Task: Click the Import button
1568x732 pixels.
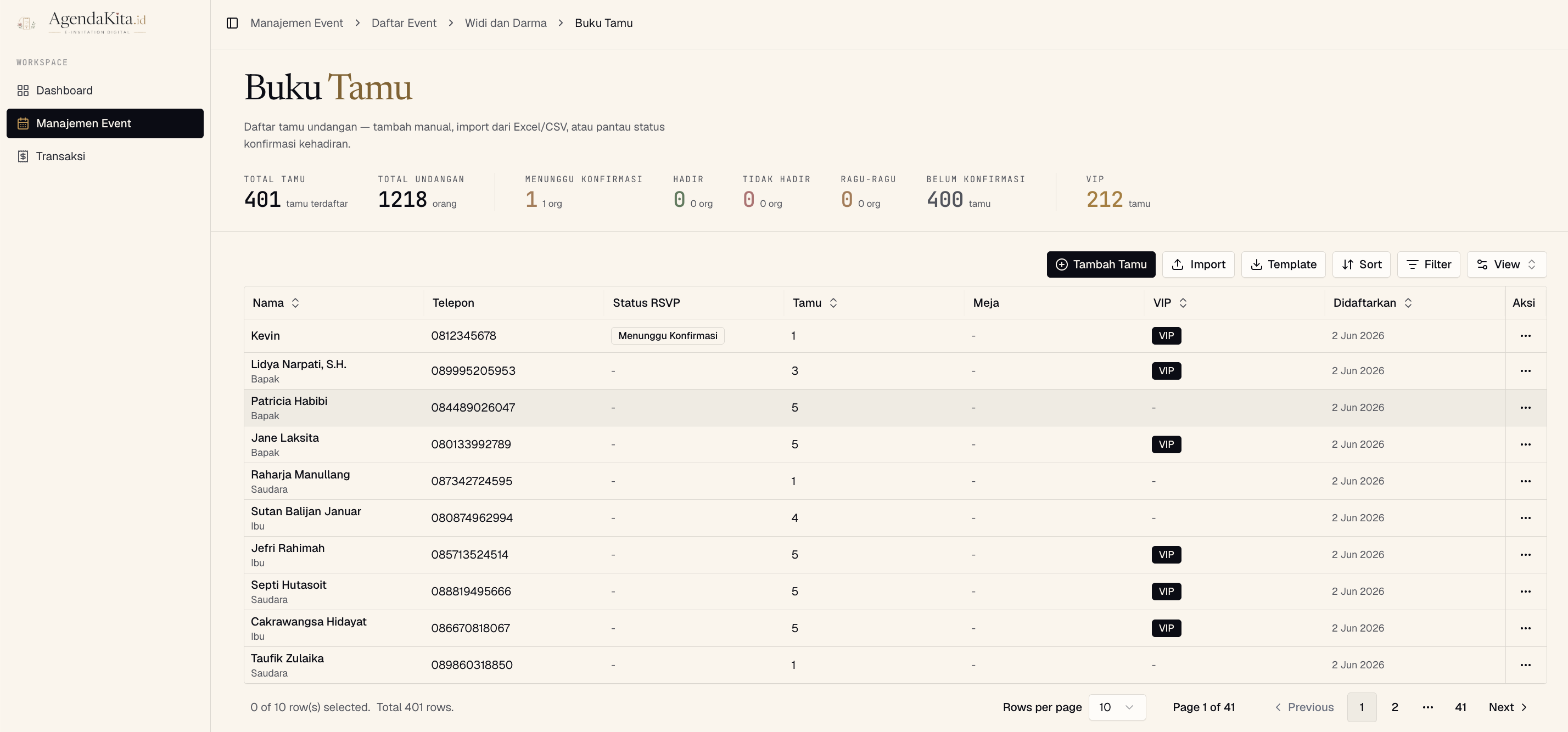Action: coord(1198,264)
